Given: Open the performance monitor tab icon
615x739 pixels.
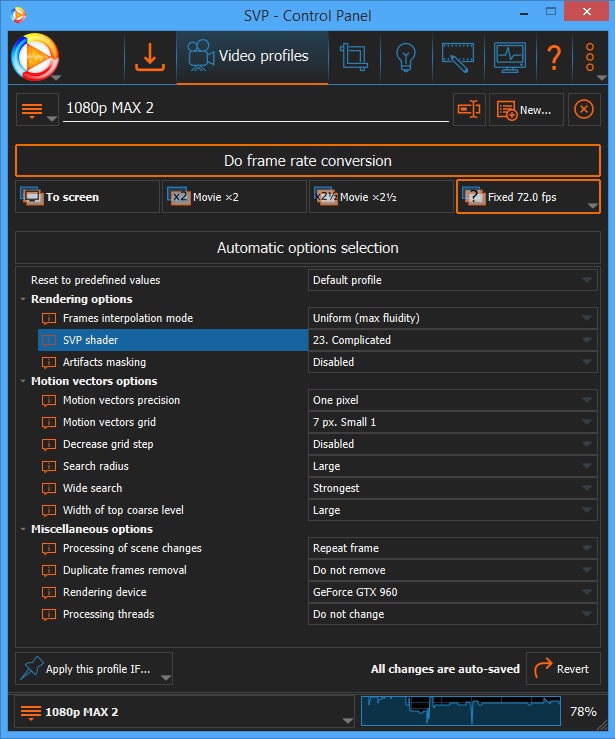Looking at the screenshot, I should coord(509,57).
